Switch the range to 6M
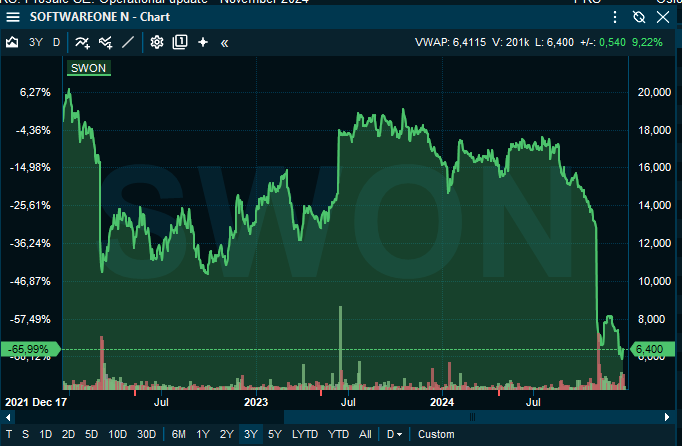The width and height of the screenshot is (682, 446). click(178, 434)
